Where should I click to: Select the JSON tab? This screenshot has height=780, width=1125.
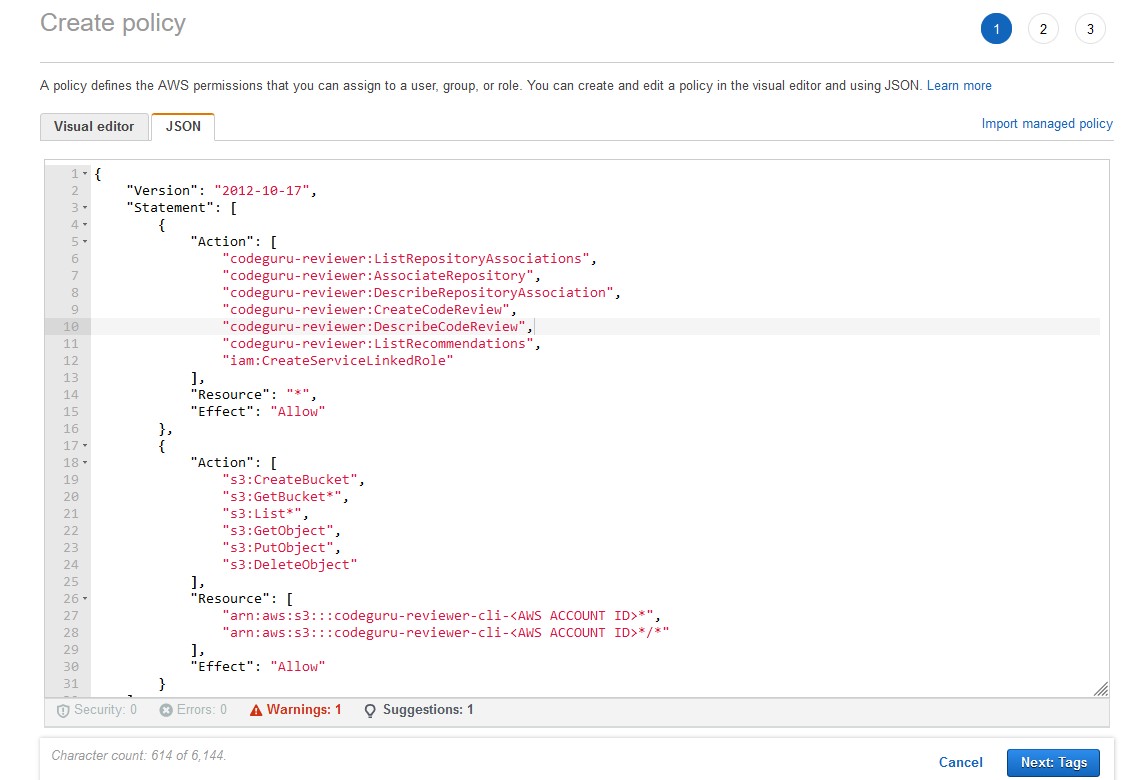tap(183, 127)
